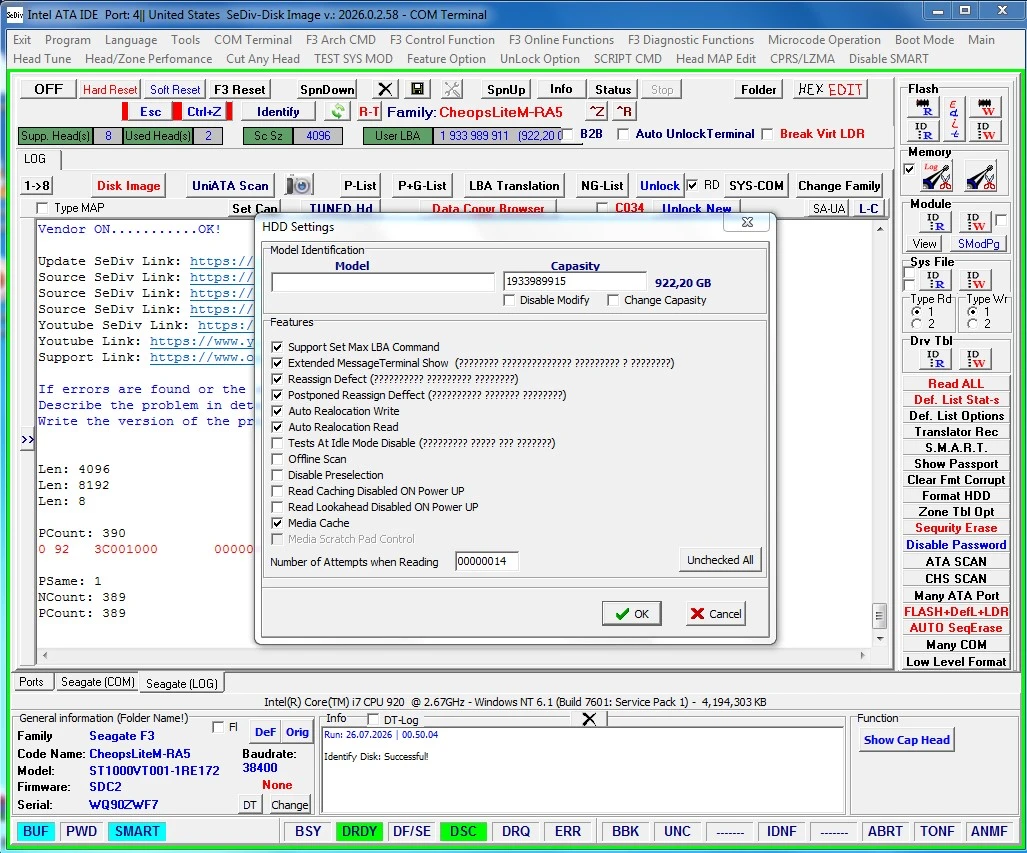Viewport: 1027px width, 853px height.
Task: Select Type Wr option 2
Action: [973, 324]
